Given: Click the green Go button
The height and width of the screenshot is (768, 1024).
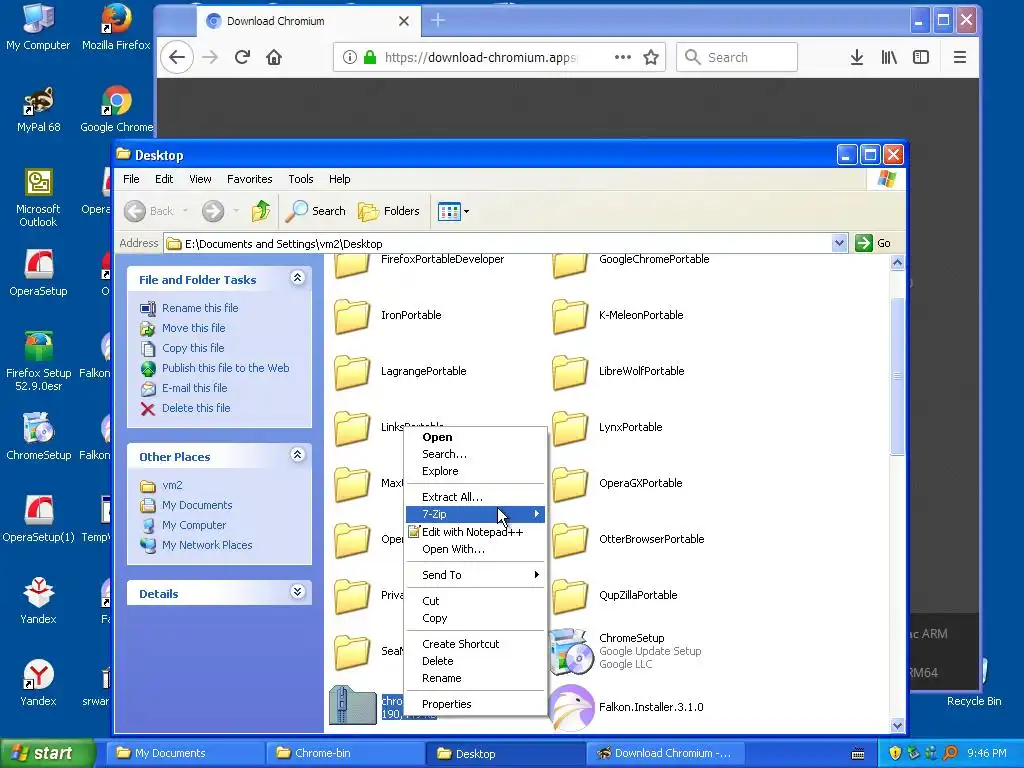Looking at the screenshot, I should pyautogui.click(x=874, y=243).
